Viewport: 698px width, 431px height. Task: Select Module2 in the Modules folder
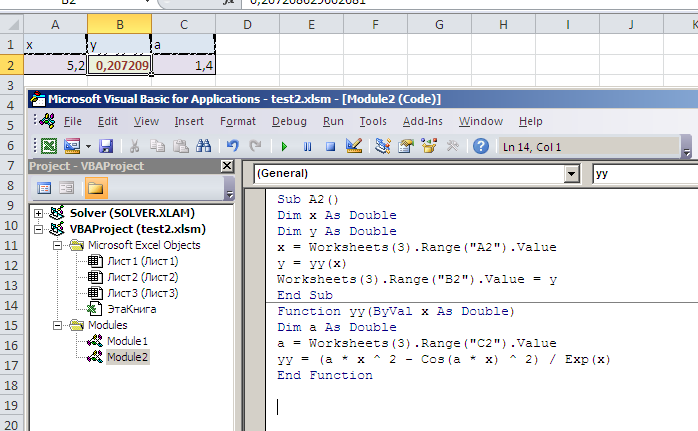(x=127, y=358)
